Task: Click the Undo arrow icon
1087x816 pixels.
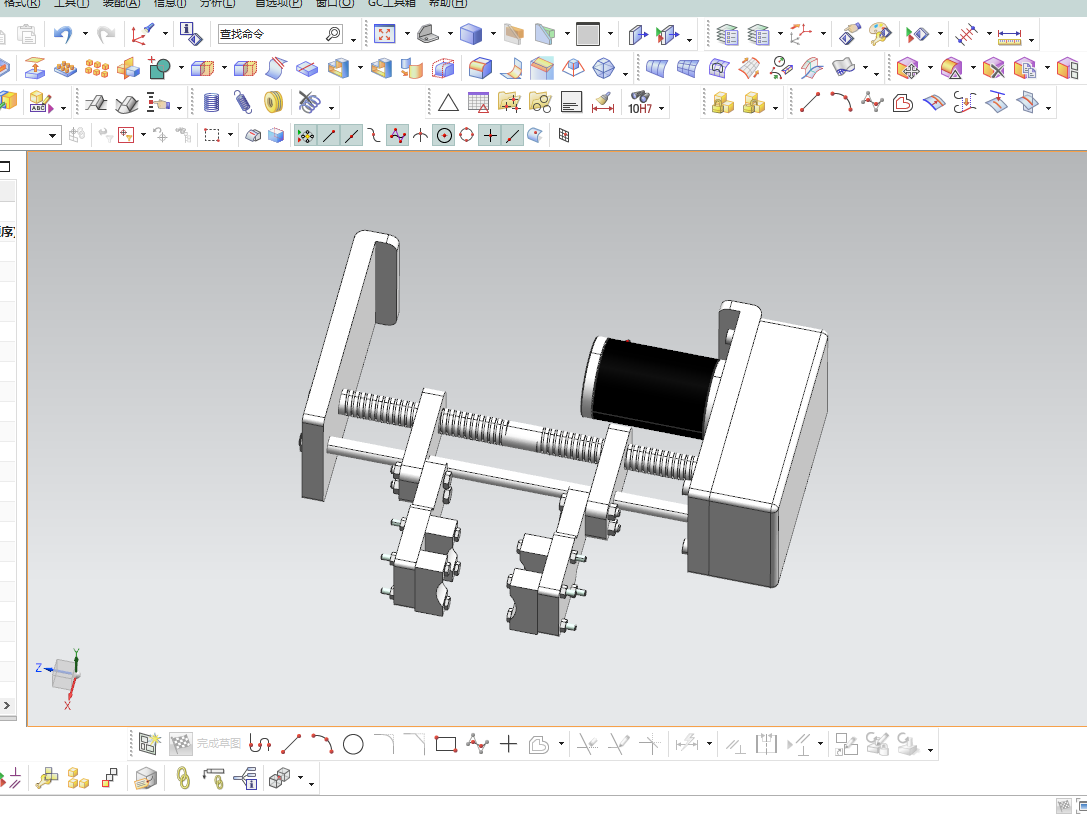Action: (x=63, y=34)
